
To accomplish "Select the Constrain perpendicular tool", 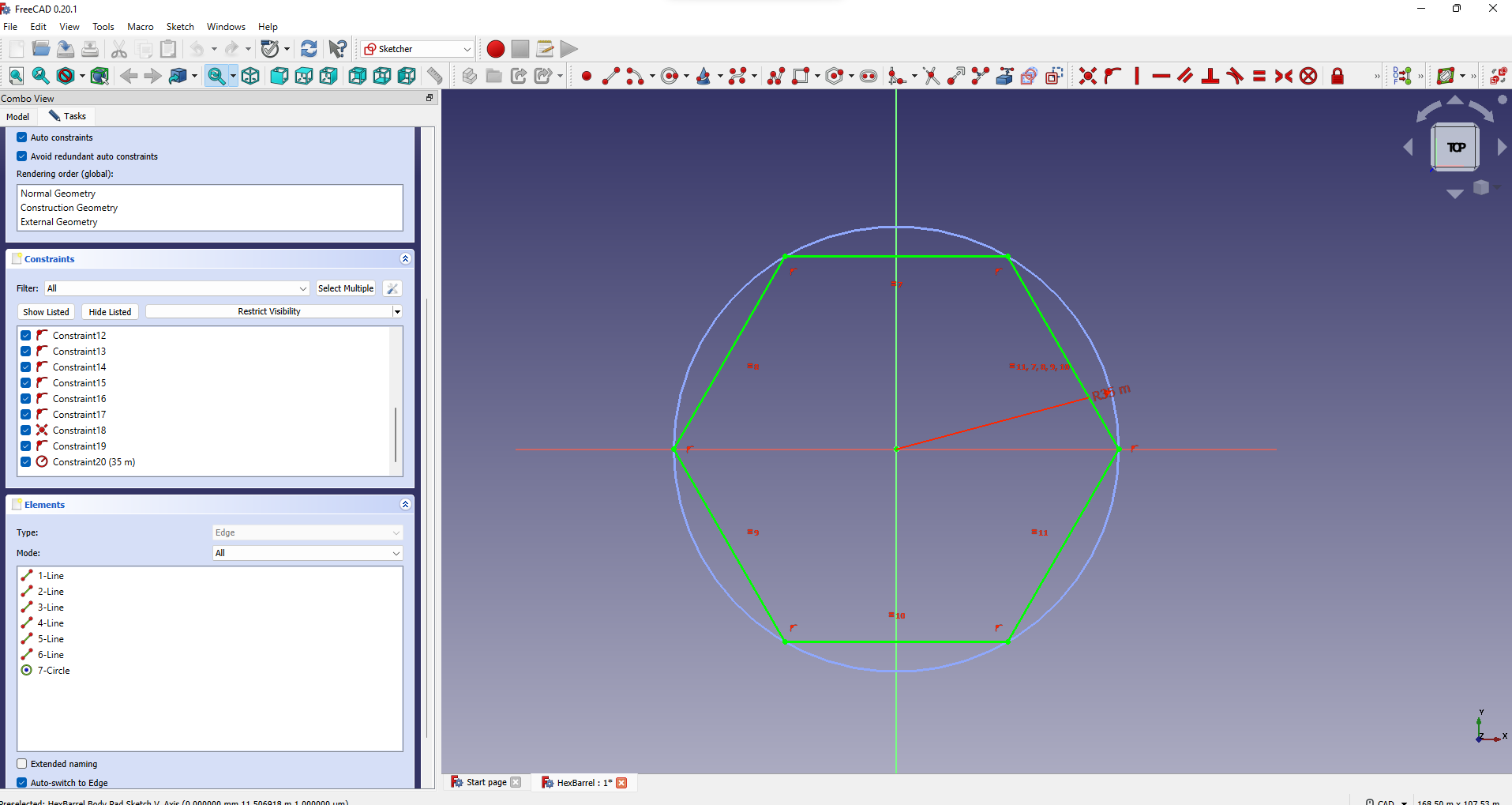I will click(x=1210, y=76).
